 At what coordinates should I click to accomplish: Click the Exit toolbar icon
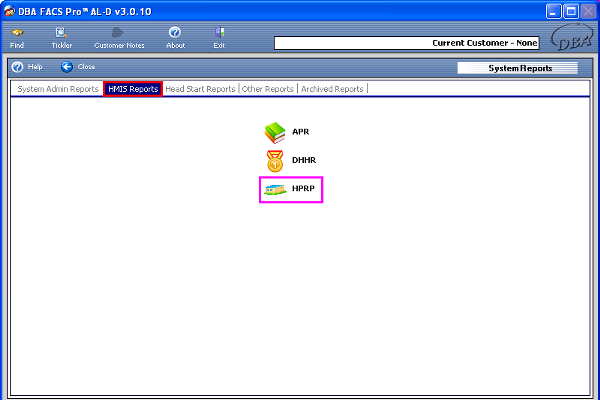(219, 33)
